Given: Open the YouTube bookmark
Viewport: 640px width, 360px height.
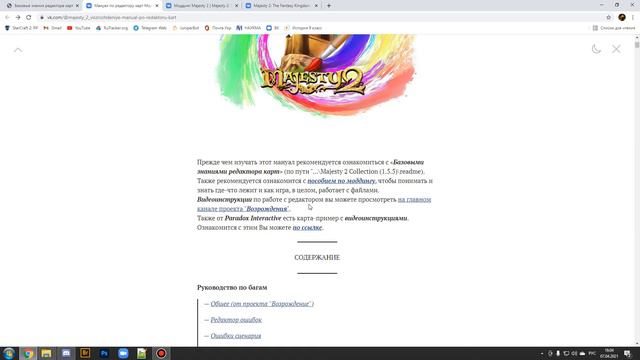Looking at the screenshot, I should click(79, 28).
